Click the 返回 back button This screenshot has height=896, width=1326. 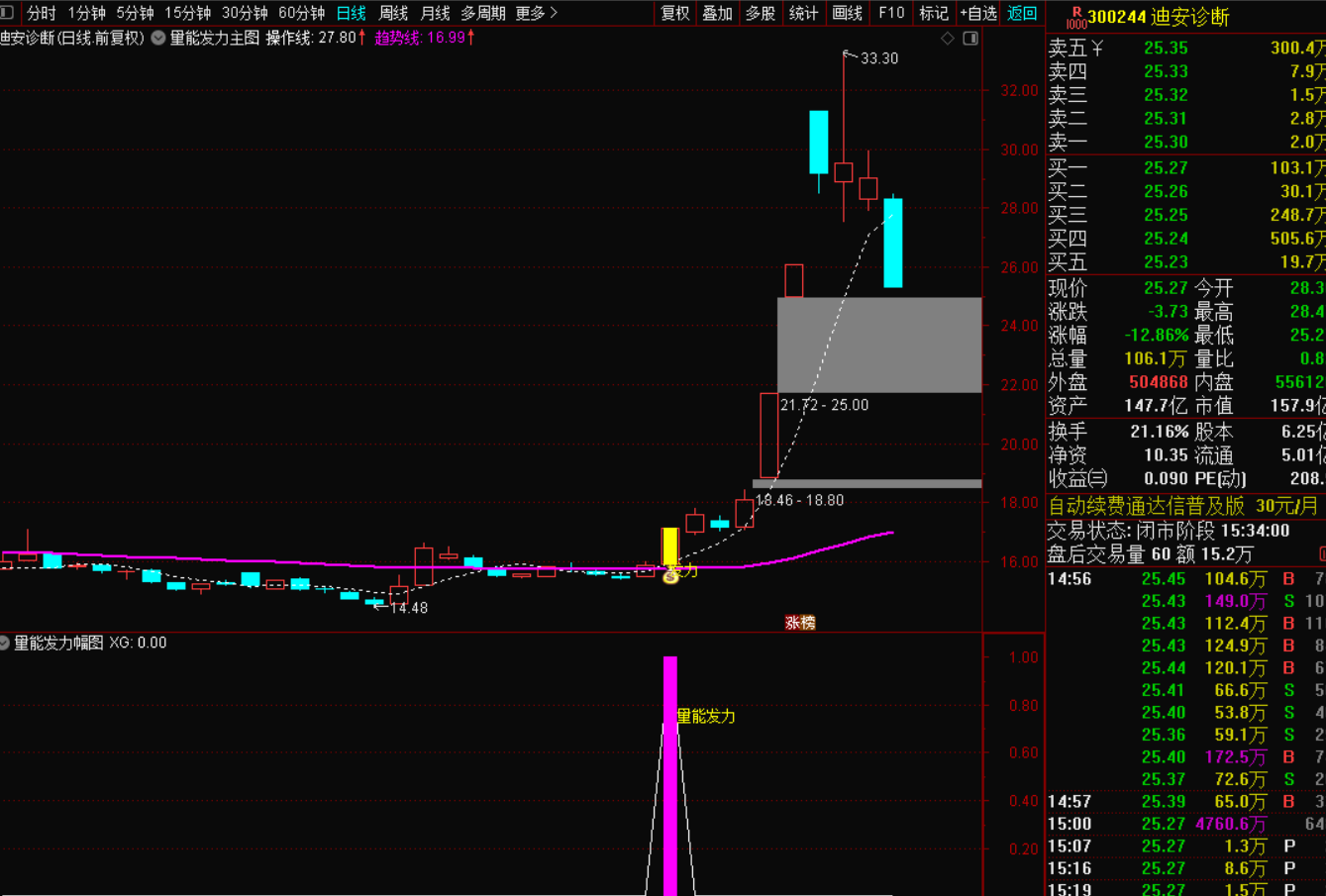click(x=1022, y=13)
